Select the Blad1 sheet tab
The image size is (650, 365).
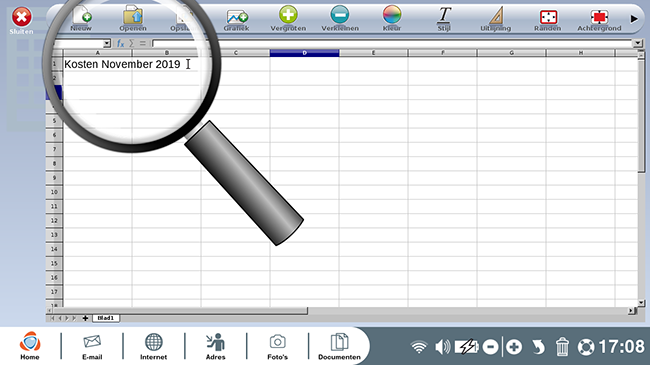(106, 318)
